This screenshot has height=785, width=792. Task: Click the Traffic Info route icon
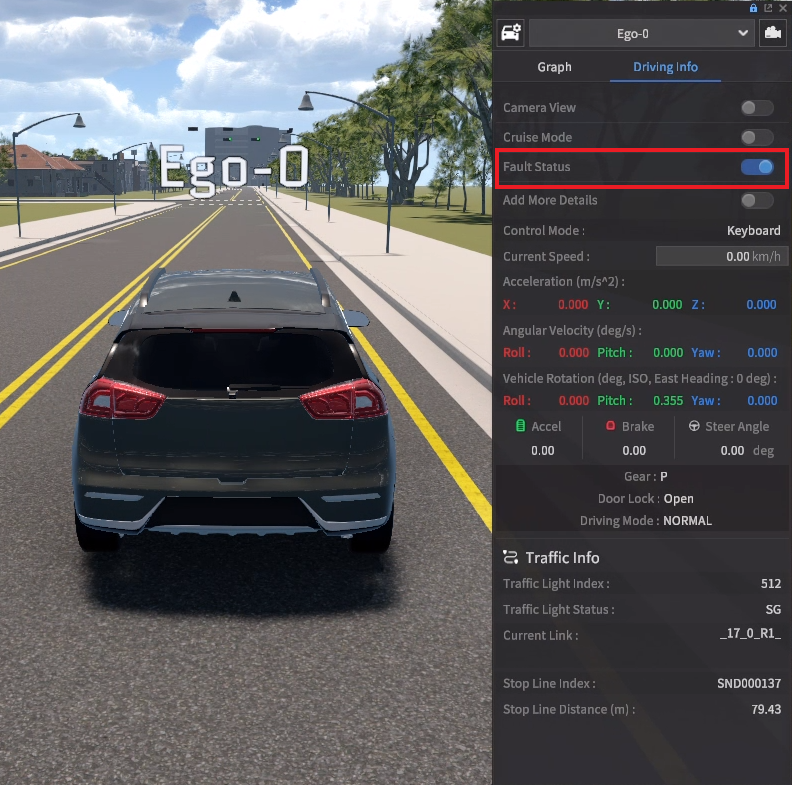coord(510,558)
